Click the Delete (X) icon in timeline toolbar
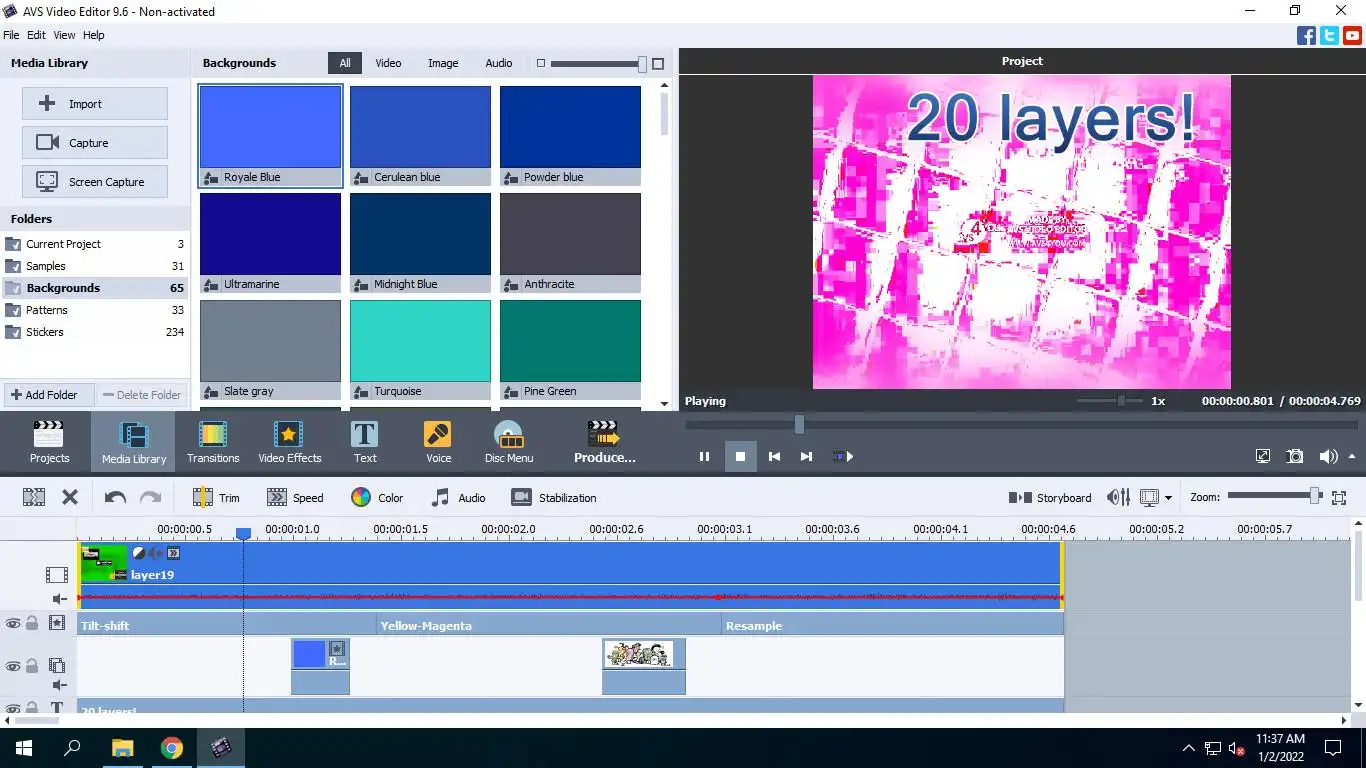This screenshot has height=768, width=1366. coord(70,497)
